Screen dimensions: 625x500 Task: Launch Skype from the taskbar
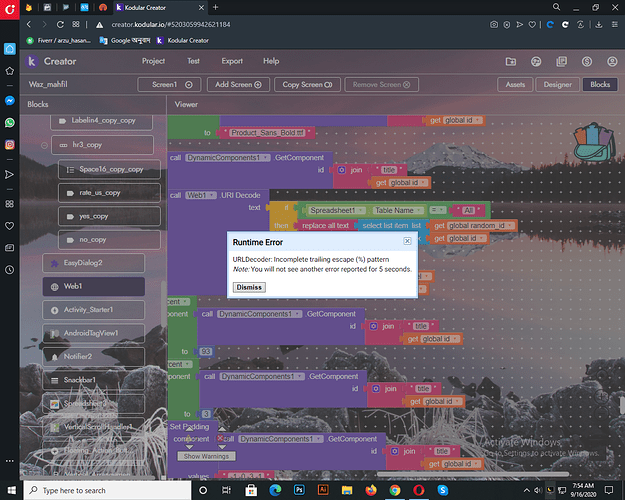(443, 490)
